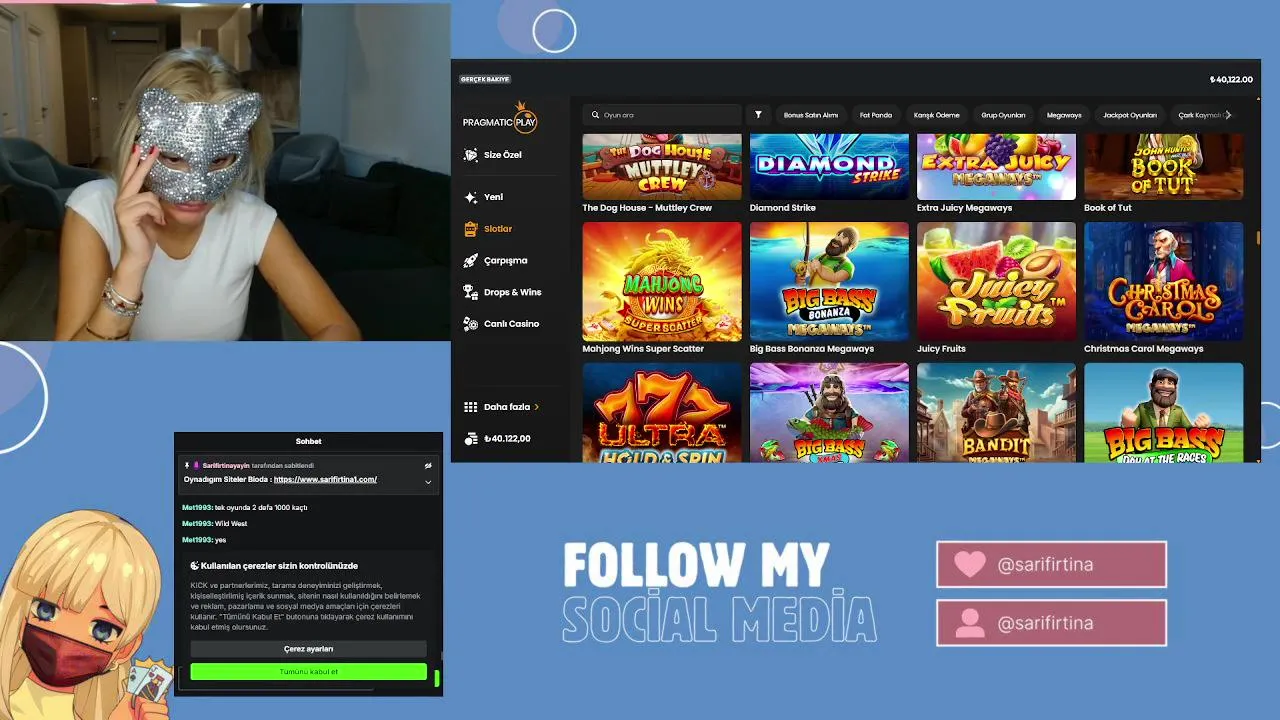
Task: Open Extra Juicy Megaways game
Action: tap(996, 167)
